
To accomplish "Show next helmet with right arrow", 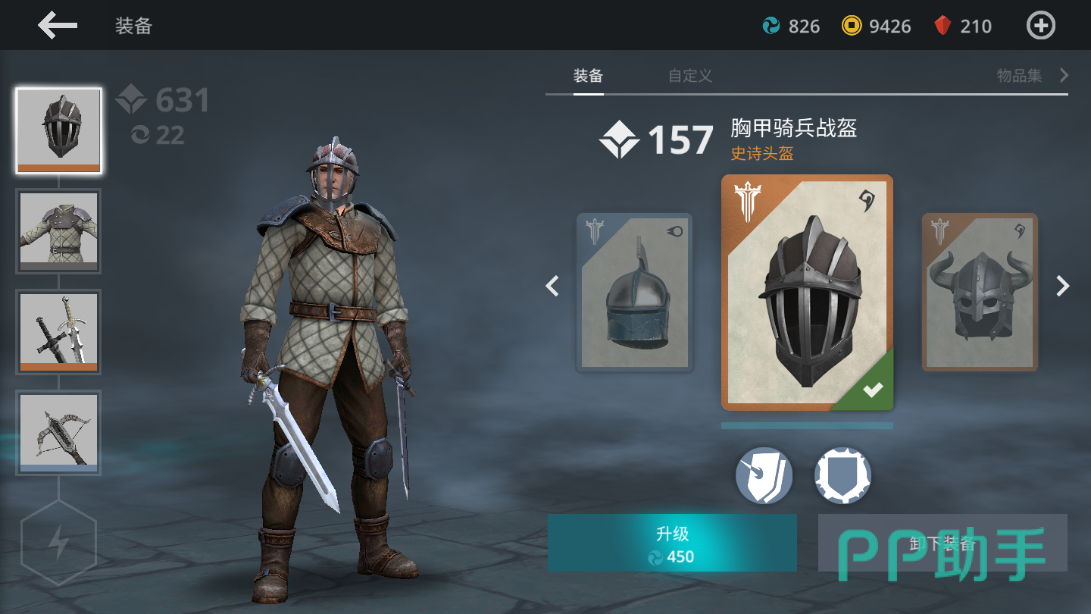I will (1062, 285).
